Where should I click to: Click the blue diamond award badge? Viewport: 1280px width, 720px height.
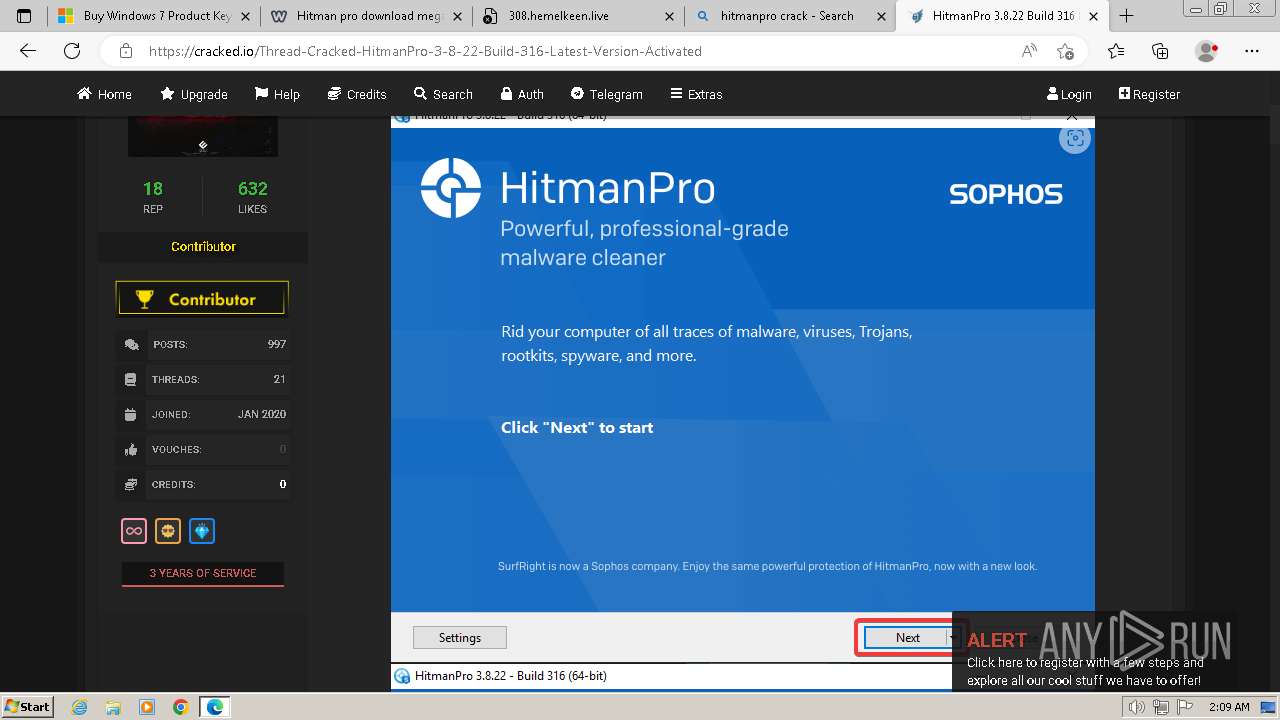click(202, 531)
